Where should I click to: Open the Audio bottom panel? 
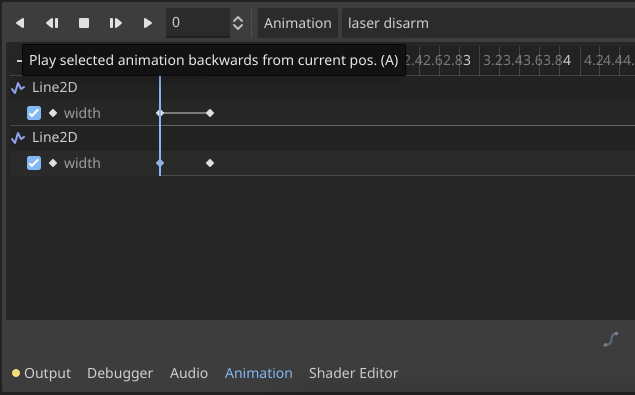pyautogui.click(x=189, y=373)
